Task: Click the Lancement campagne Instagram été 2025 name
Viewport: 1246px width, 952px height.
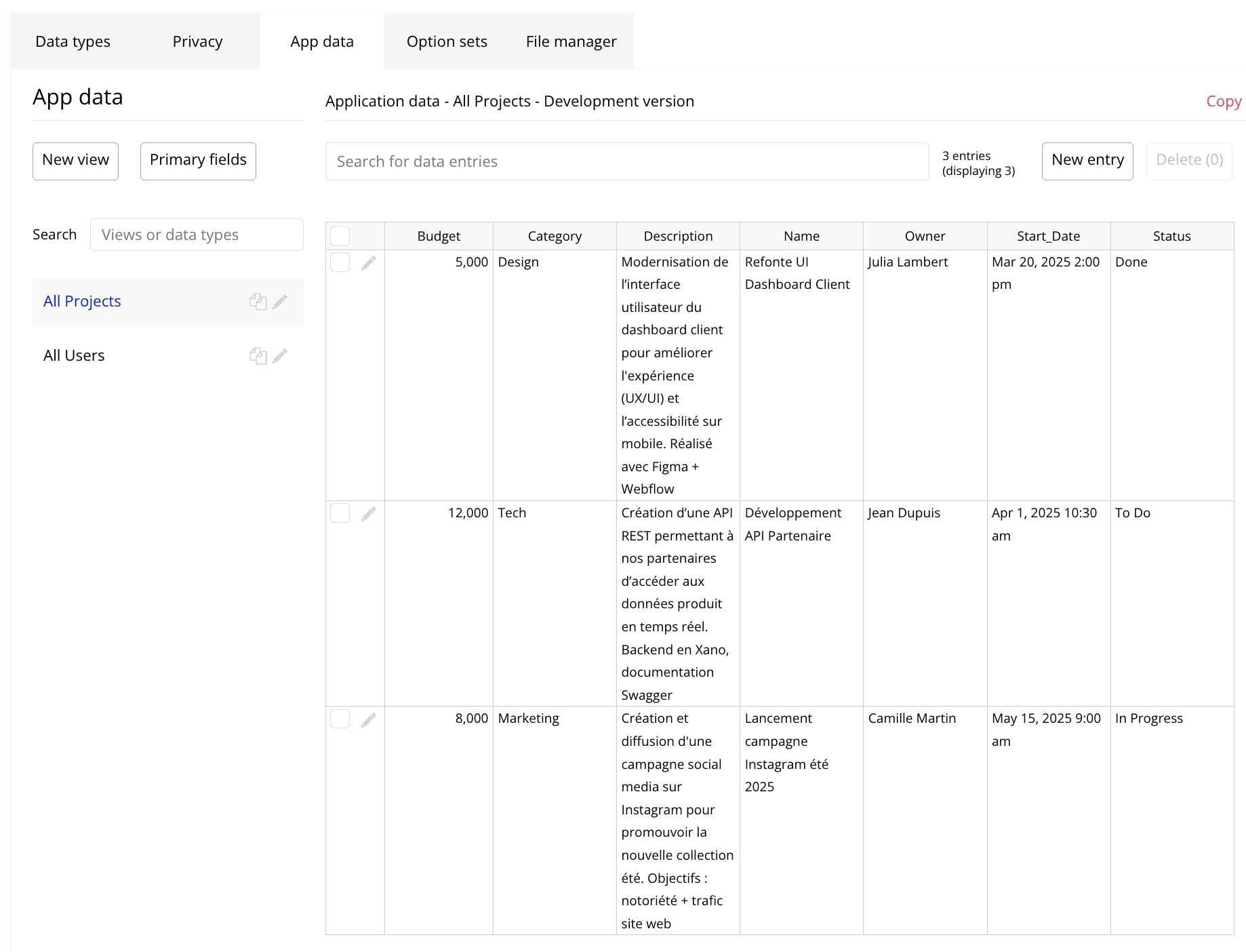Action: [x=786, y=753]
